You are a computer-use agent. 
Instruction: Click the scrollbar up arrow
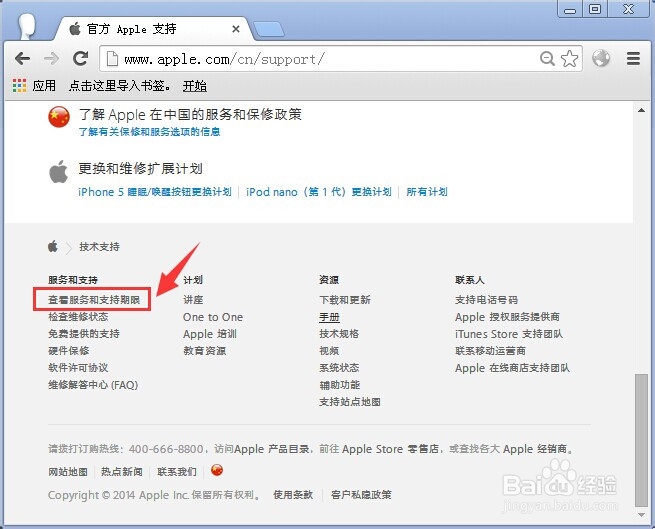[x=641, y=110]
